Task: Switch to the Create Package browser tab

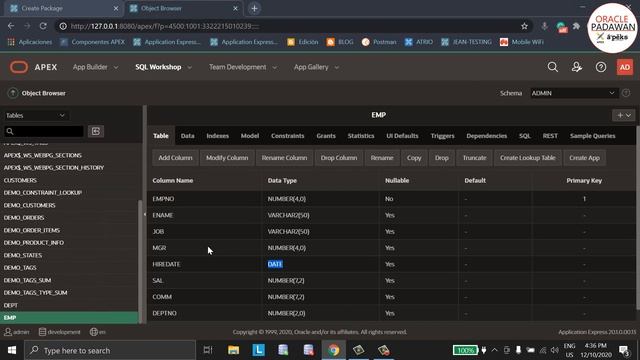Action: (63, 8)
